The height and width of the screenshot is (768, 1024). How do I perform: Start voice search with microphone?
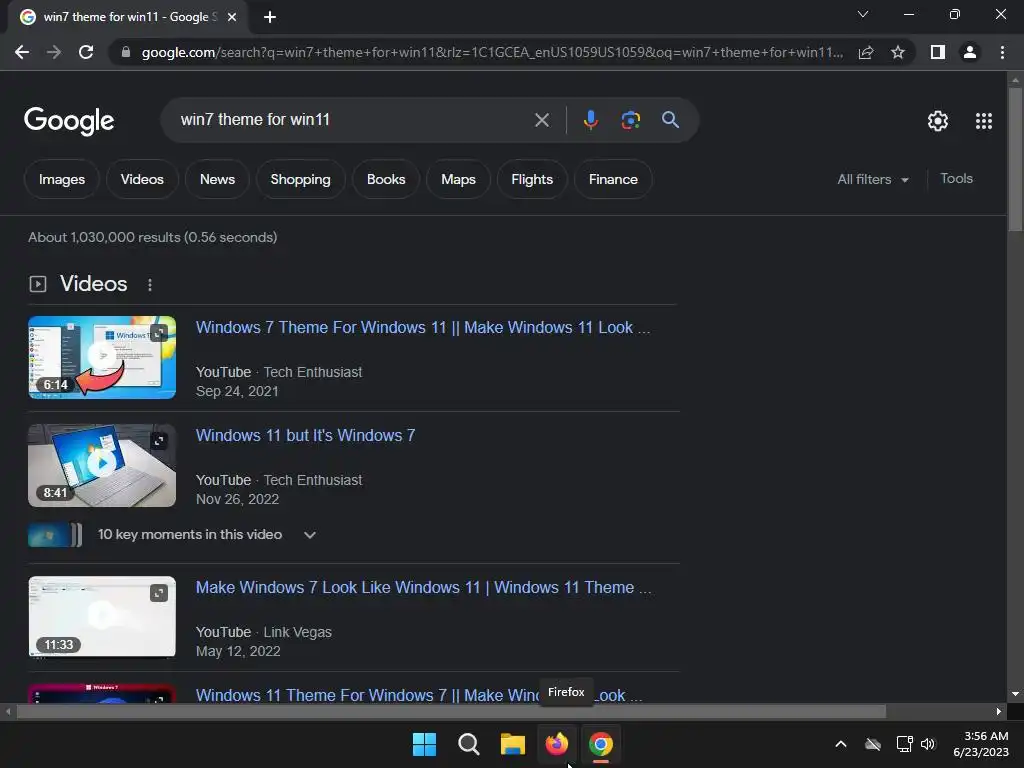[x=590, y=120]
